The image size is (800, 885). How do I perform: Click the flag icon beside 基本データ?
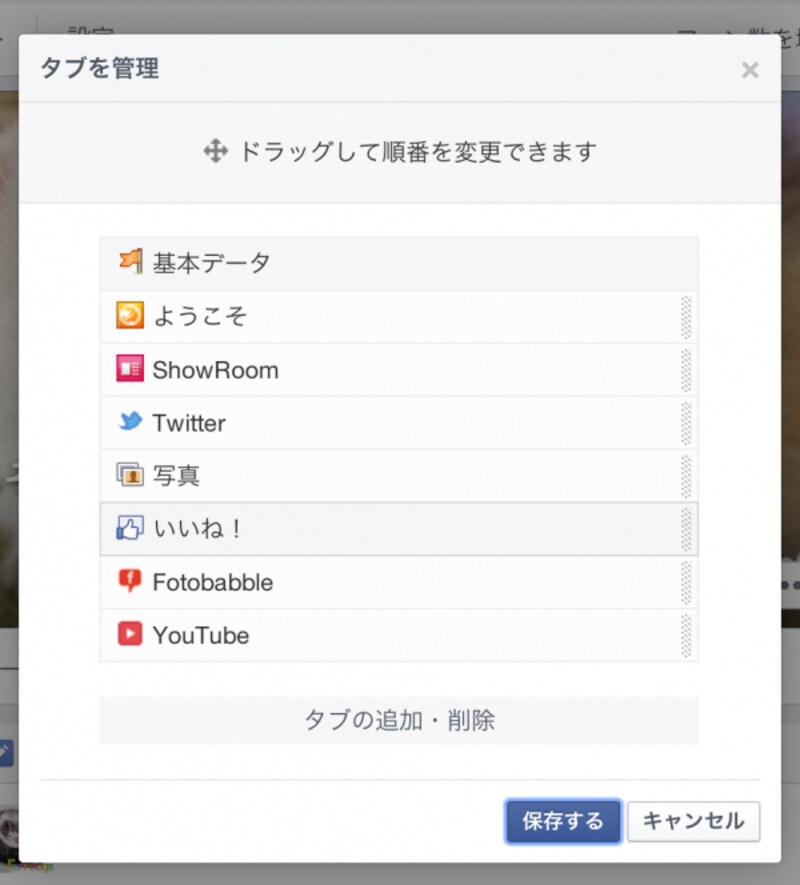click(131, 260)
